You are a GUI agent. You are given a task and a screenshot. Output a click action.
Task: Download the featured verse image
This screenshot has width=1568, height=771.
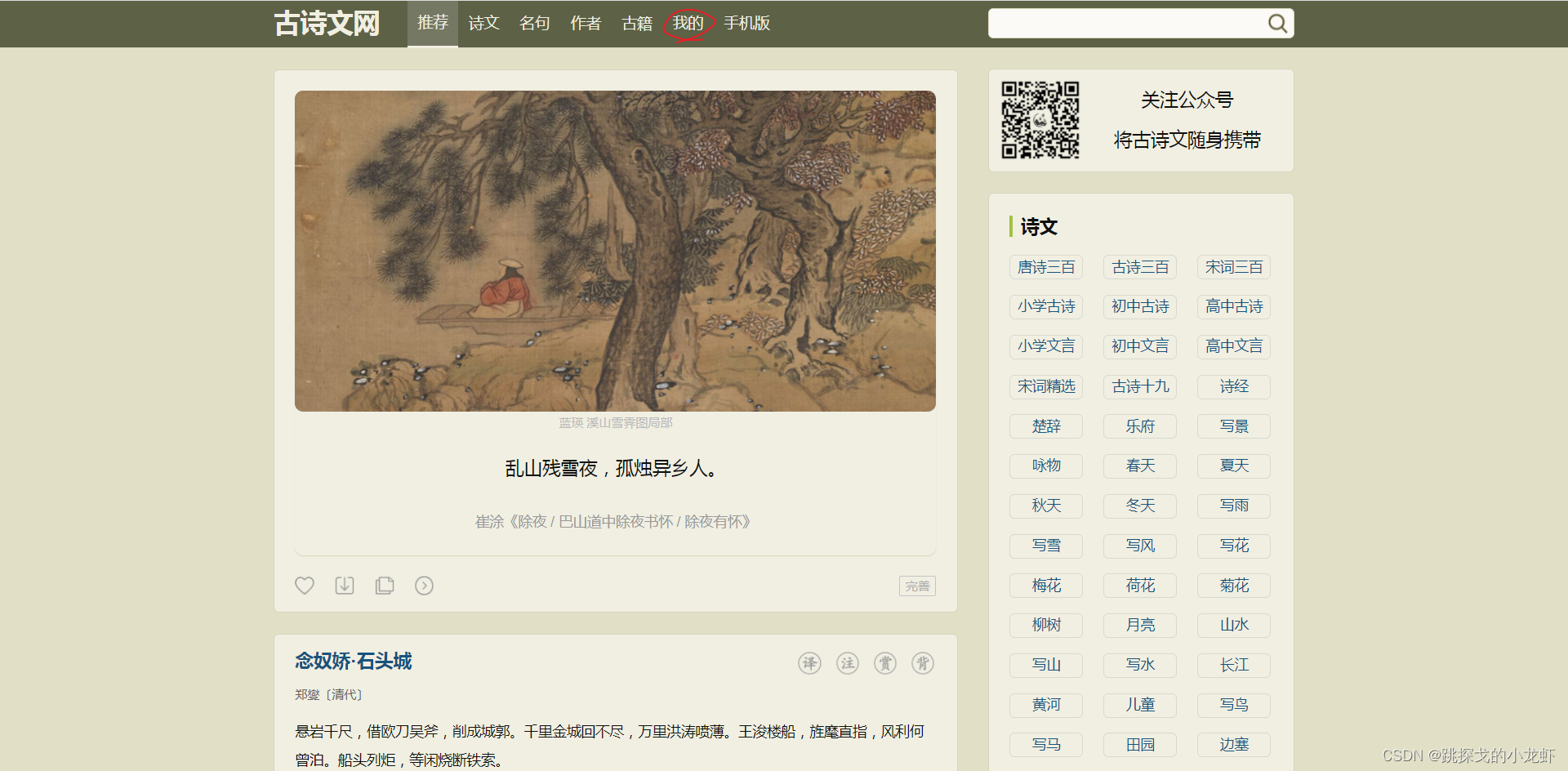(345, 586)
